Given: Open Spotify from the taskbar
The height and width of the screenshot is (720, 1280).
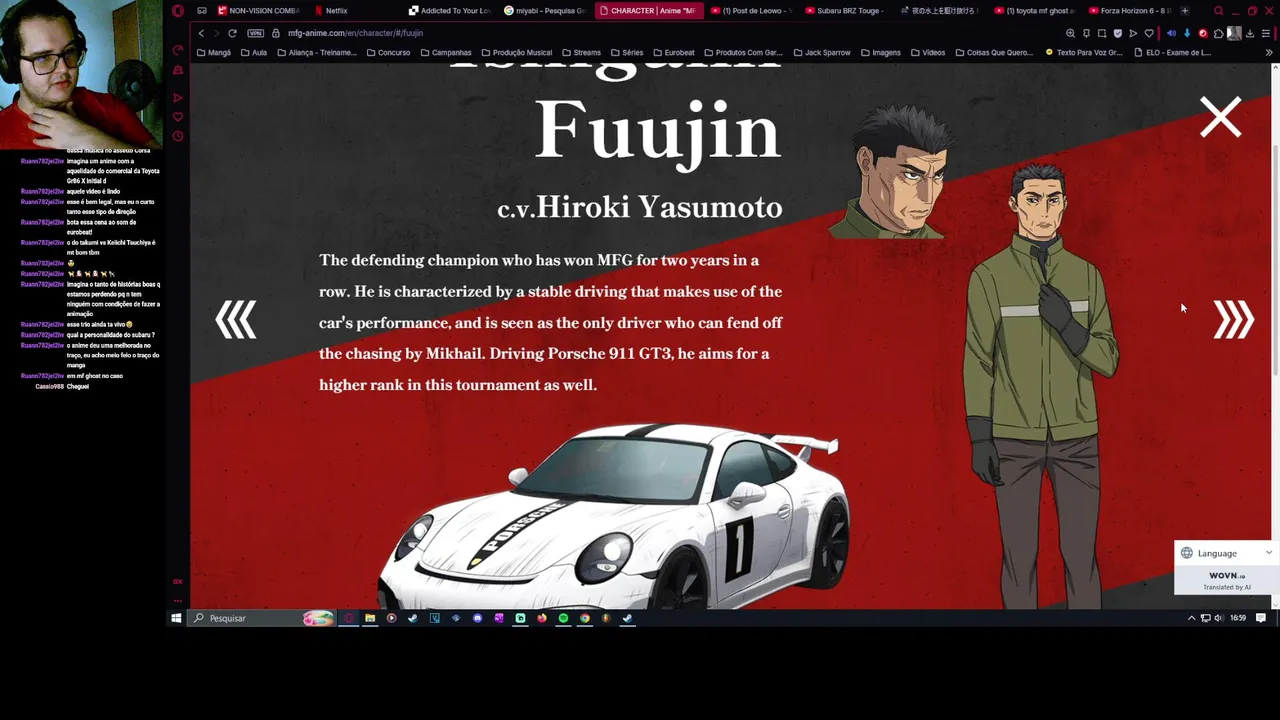Looking at the screenshot, I should tap(563, 618).
